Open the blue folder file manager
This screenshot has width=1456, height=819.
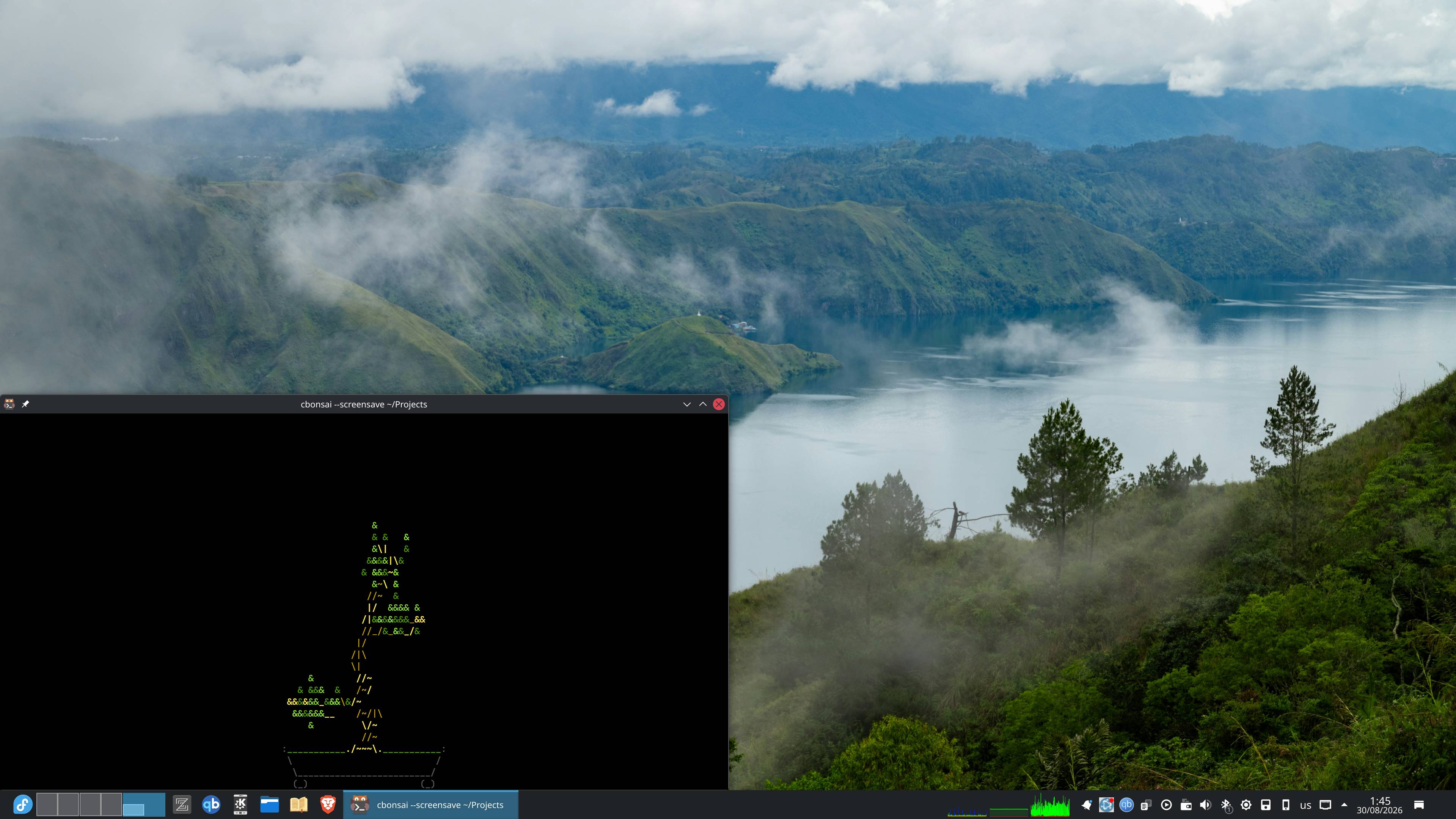270,804
